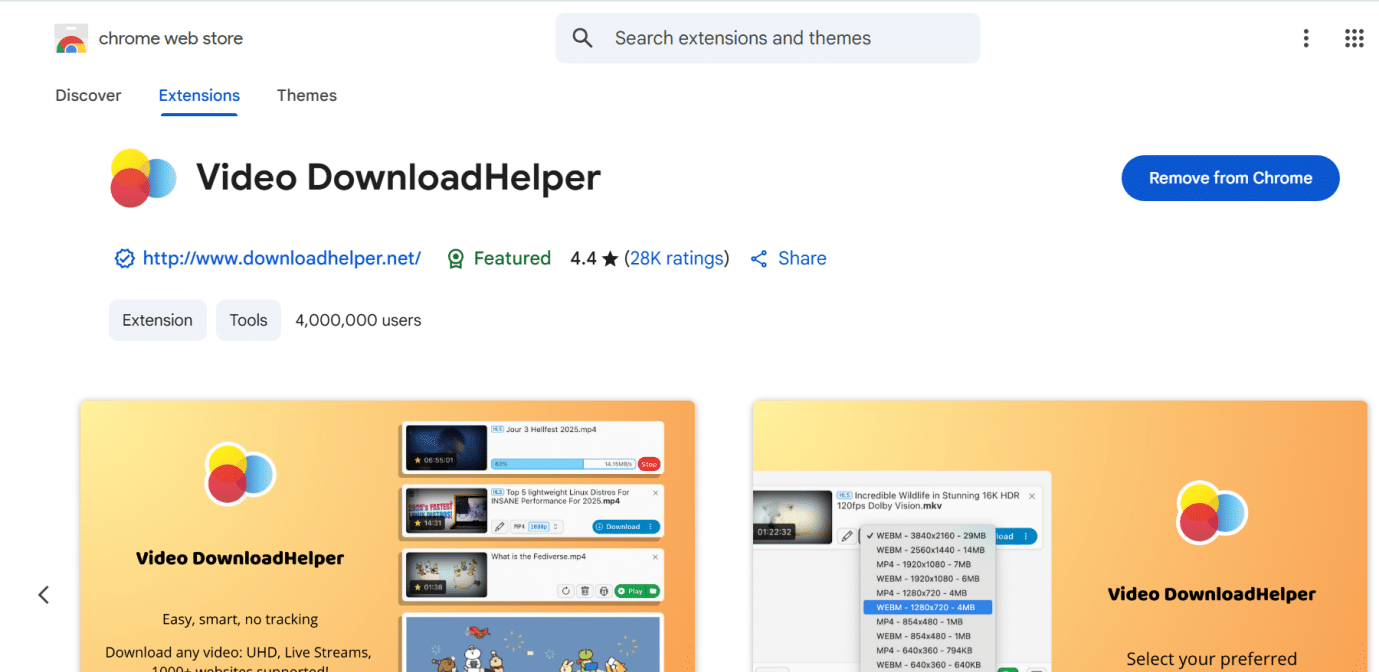
Task: Click the circular retry icon next to the trash icon
Action: [x=566, y=591]
